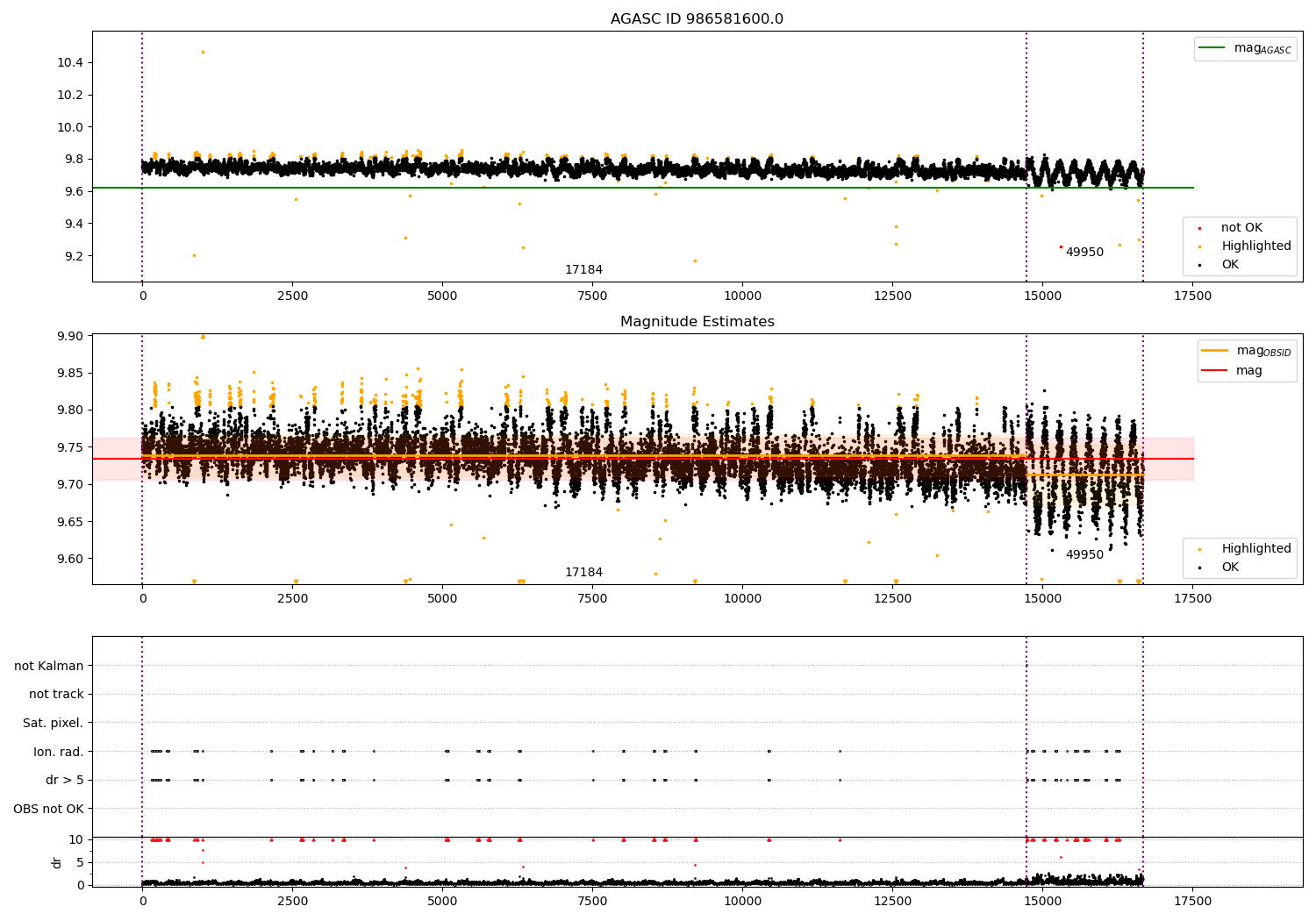Viewport: 1316px width, 921px height.
Task: Click the "9.90" y-axis tick label
Action: click(x=70, y=336)
